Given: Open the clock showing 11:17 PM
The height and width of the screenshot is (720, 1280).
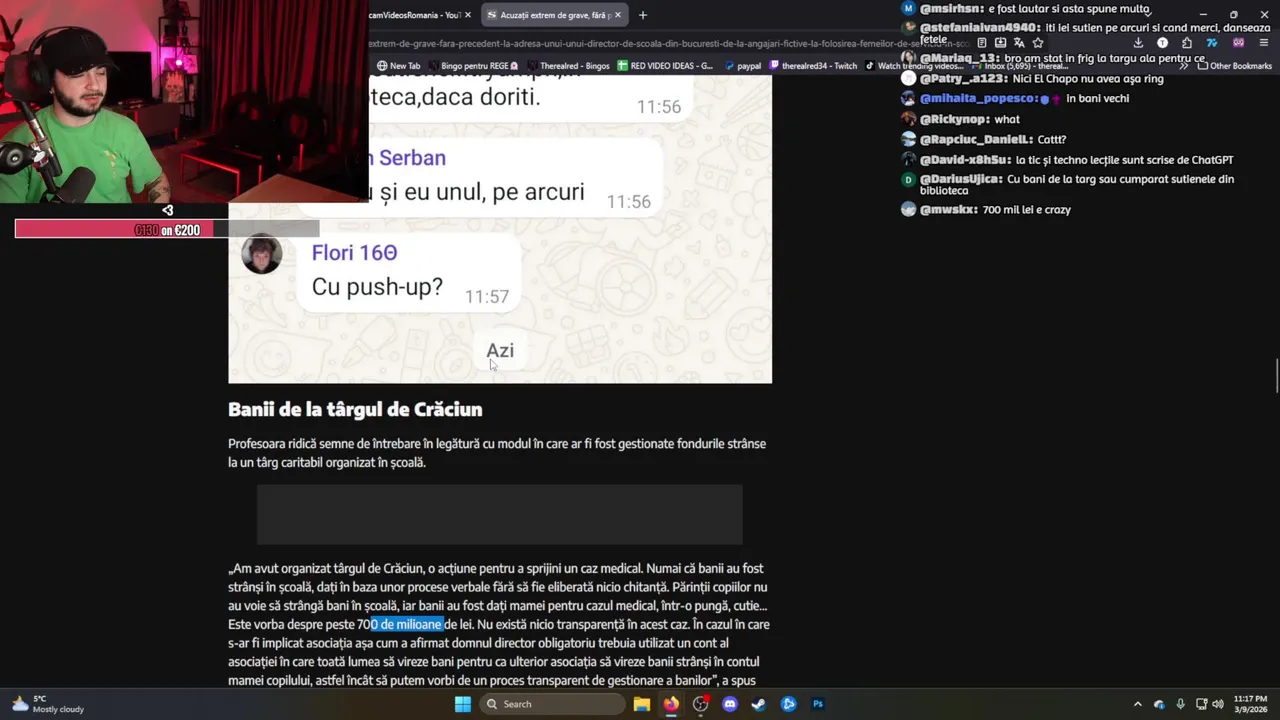Looking at the screenshot, I should [1250, 704].
